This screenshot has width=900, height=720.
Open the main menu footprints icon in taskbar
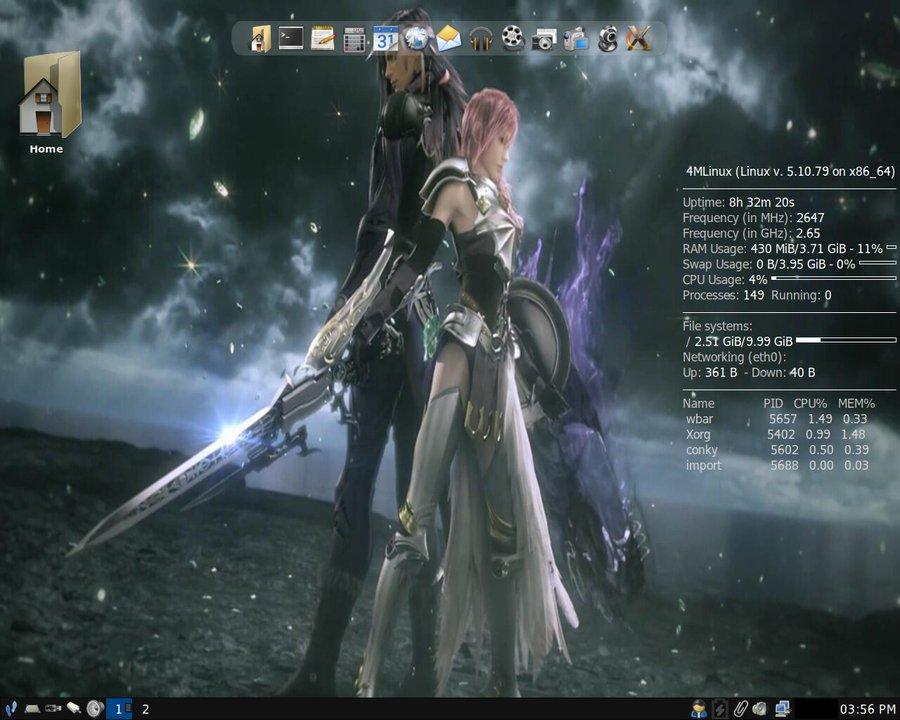pos(10,709)
